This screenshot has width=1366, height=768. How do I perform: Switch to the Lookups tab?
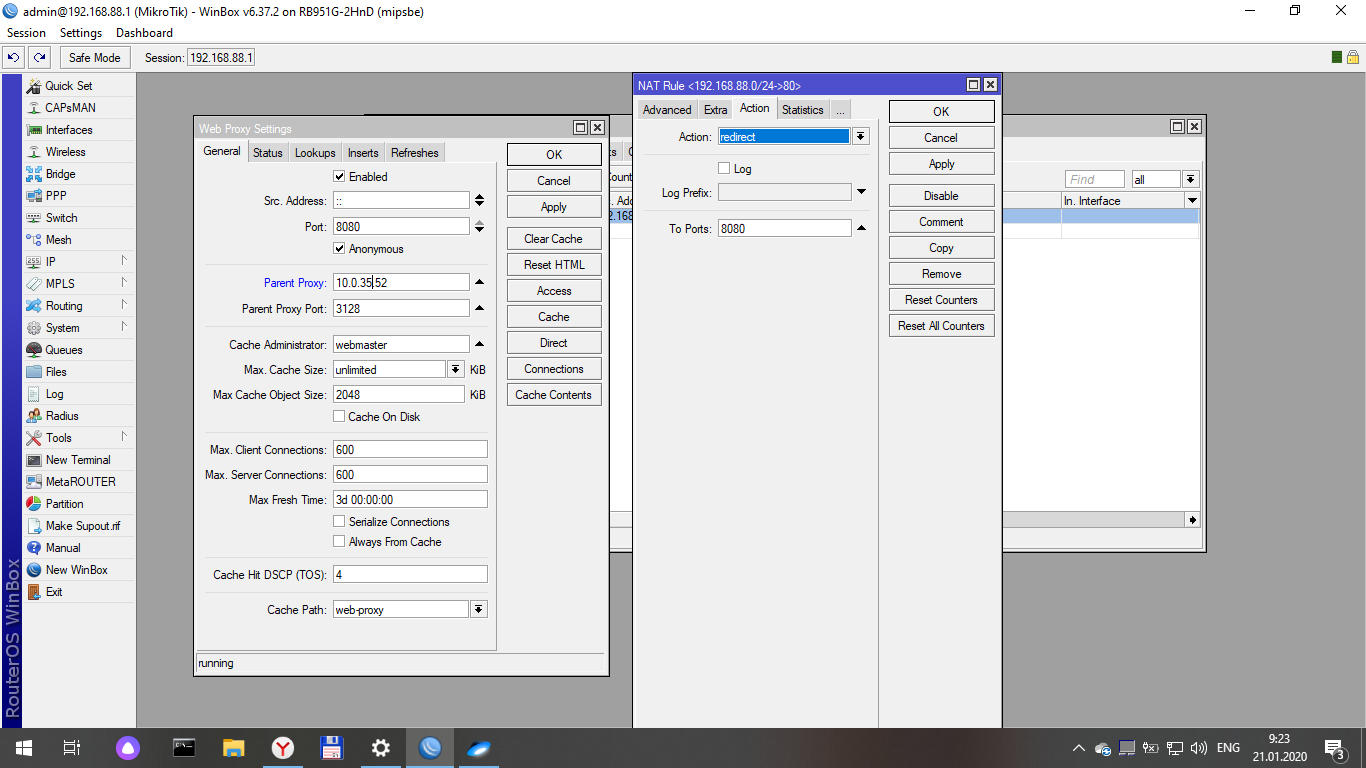click(315, 153)
